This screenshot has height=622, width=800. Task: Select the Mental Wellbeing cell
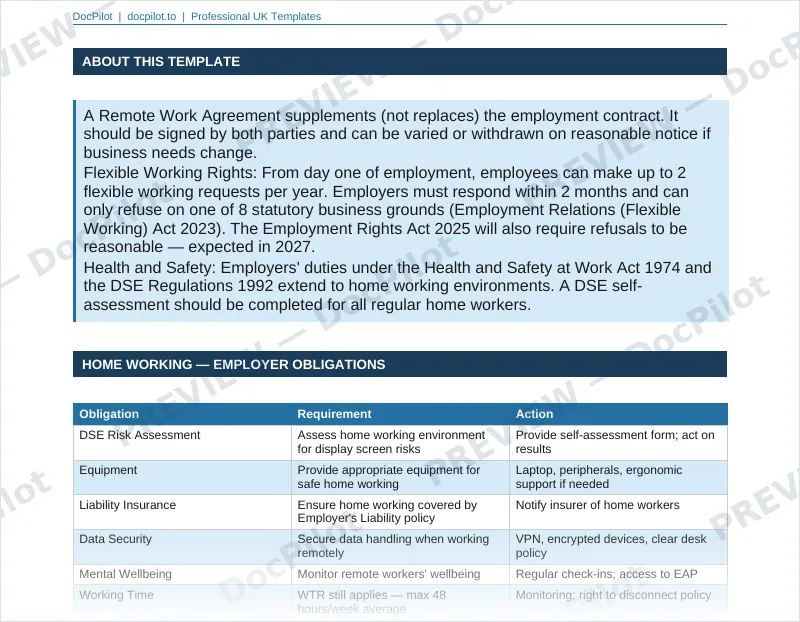(x=182, y=574)
